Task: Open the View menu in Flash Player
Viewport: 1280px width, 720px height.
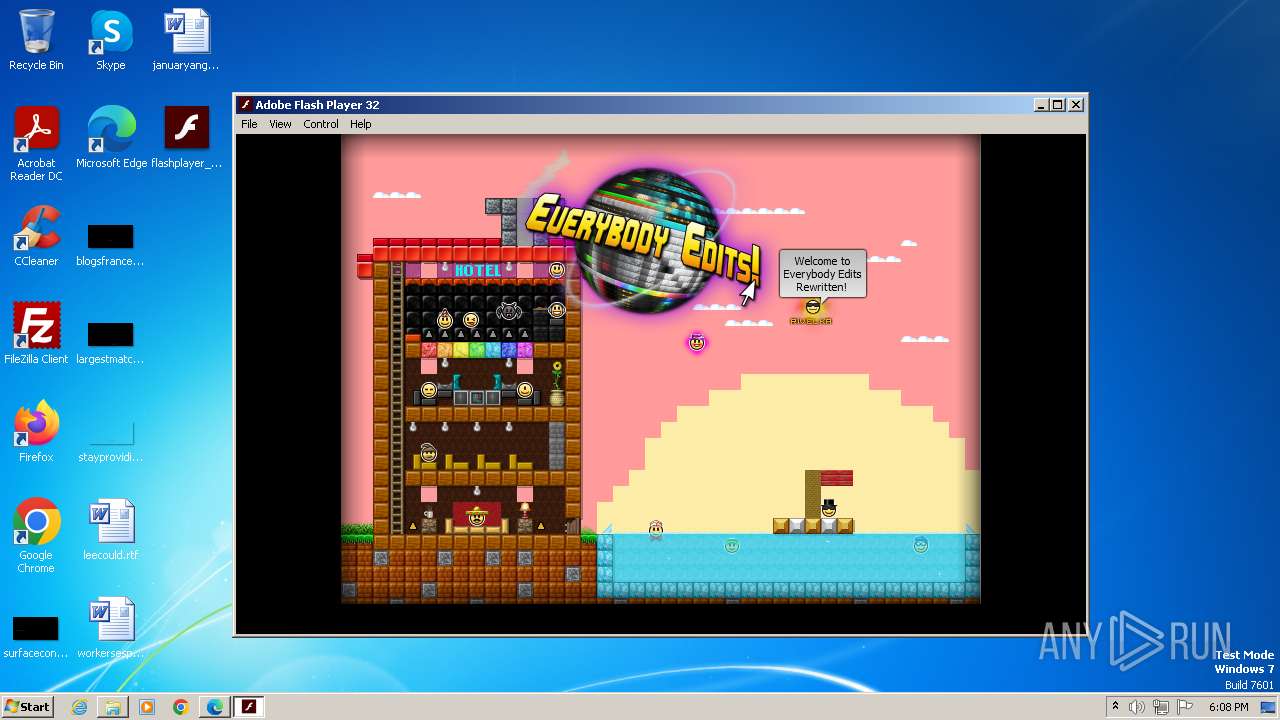Action: click(x=280, y=124)
